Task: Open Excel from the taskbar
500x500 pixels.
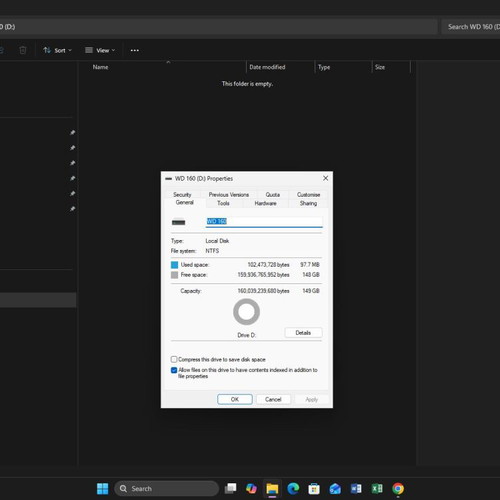Action: (x=377, y=489)
